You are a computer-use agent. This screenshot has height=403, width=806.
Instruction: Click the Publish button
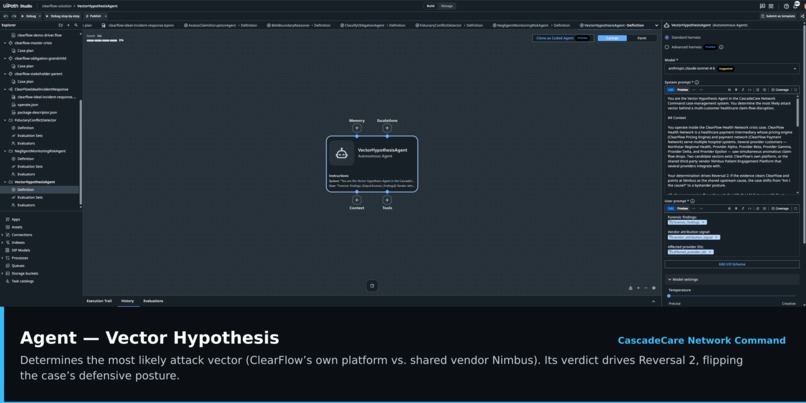(93, 16)
